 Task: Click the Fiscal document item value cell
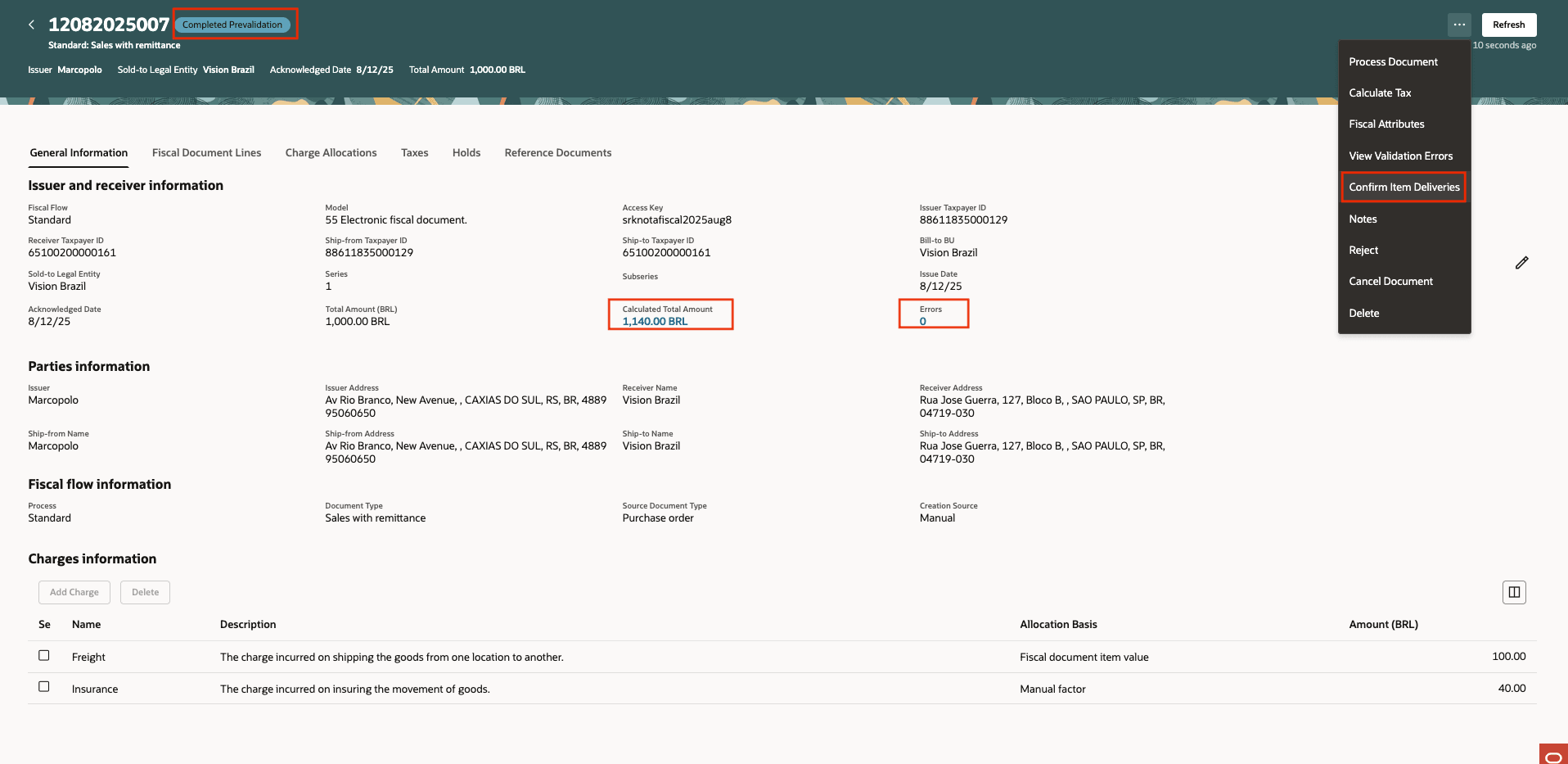[x=1084, y=658]
